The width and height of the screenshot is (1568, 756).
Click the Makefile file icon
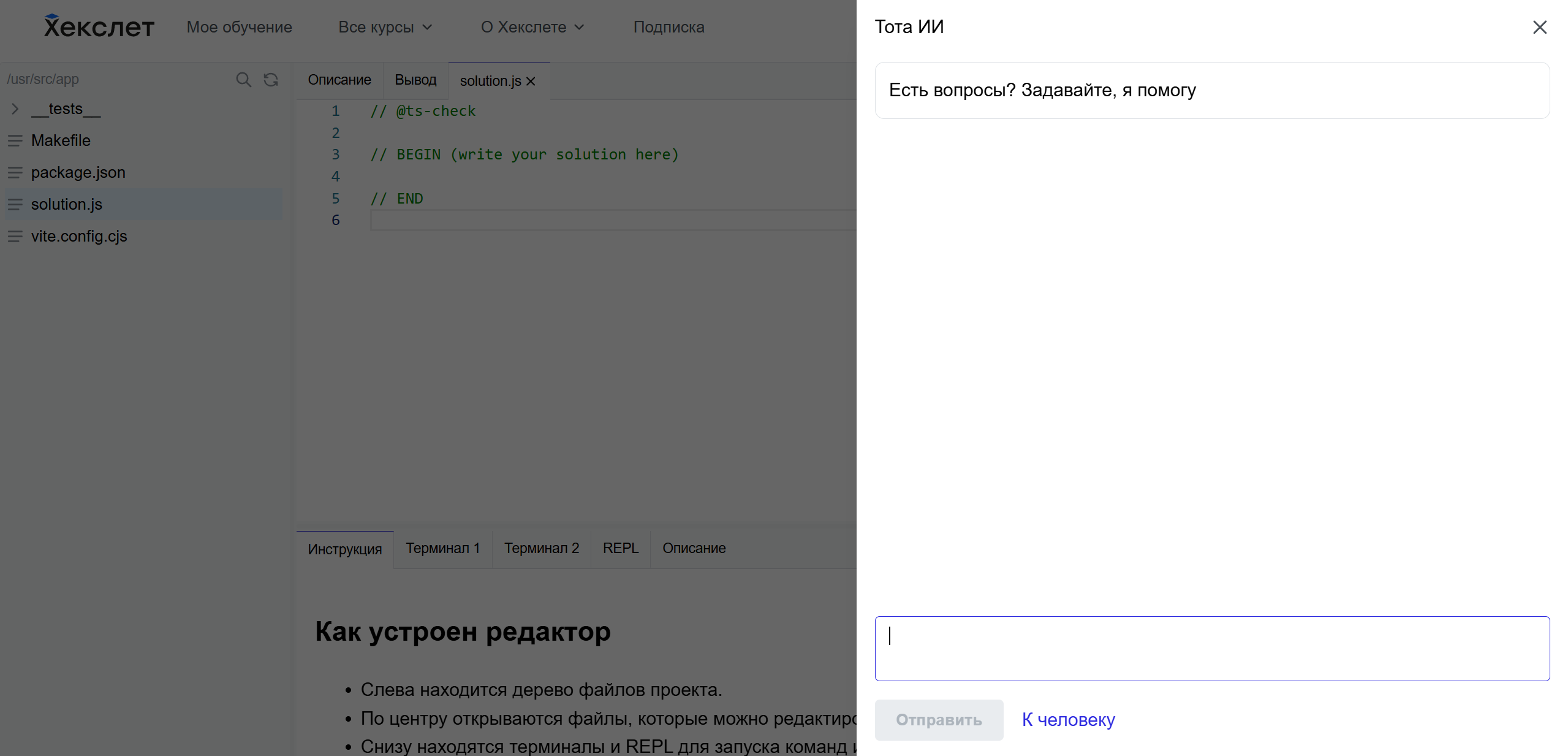[x=15, y=140]
